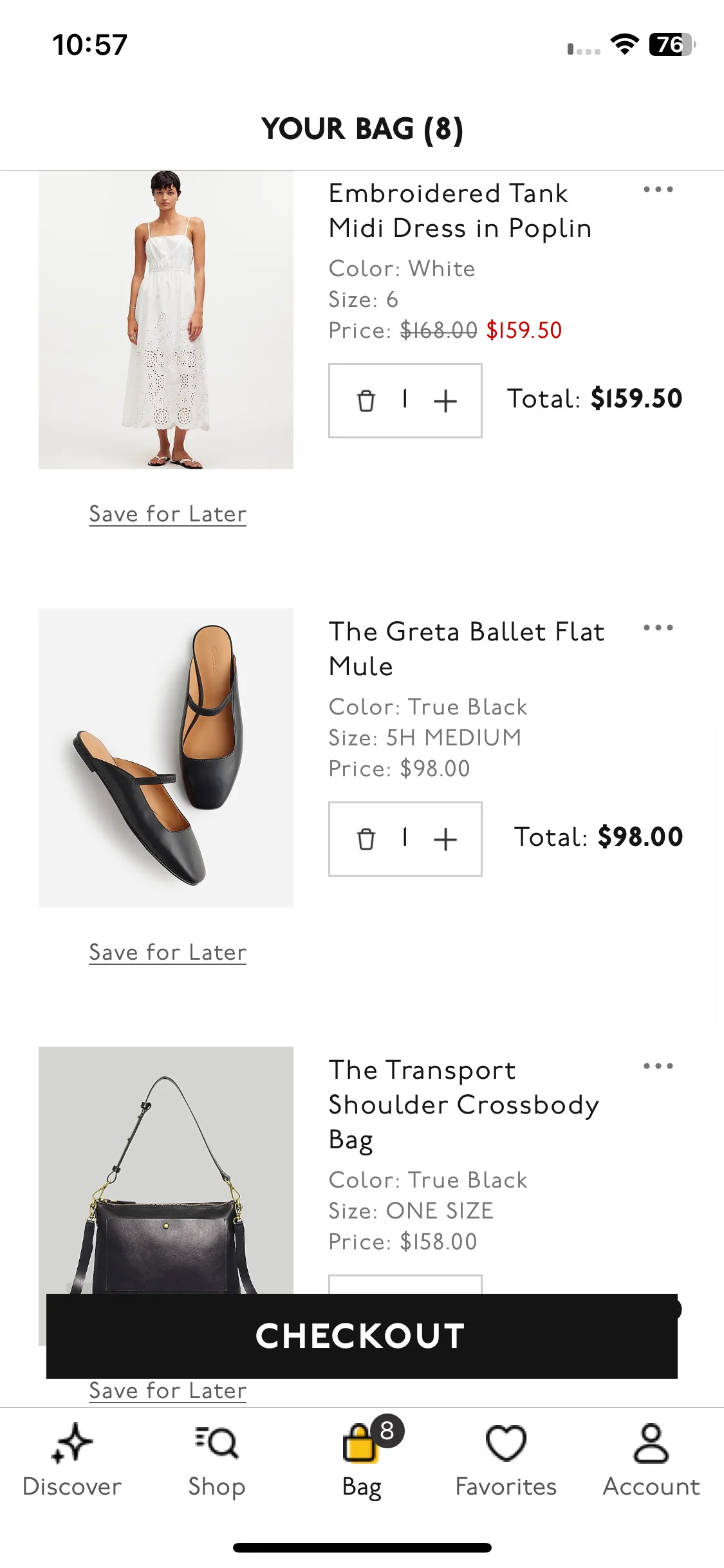Save the Greta Ballet Flat Mule for later
The width and height of the screenshot is (724, 1568).
click(x=167, y=952)
